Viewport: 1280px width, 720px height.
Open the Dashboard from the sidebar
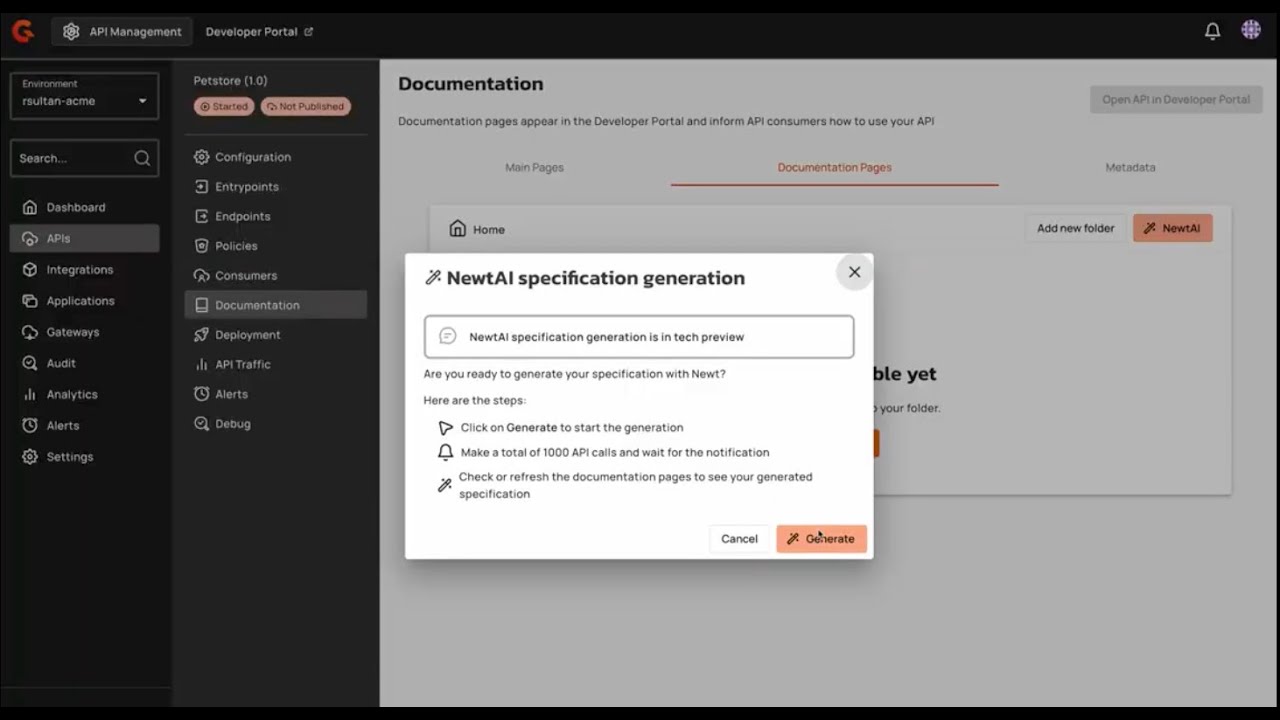[76, 207]
